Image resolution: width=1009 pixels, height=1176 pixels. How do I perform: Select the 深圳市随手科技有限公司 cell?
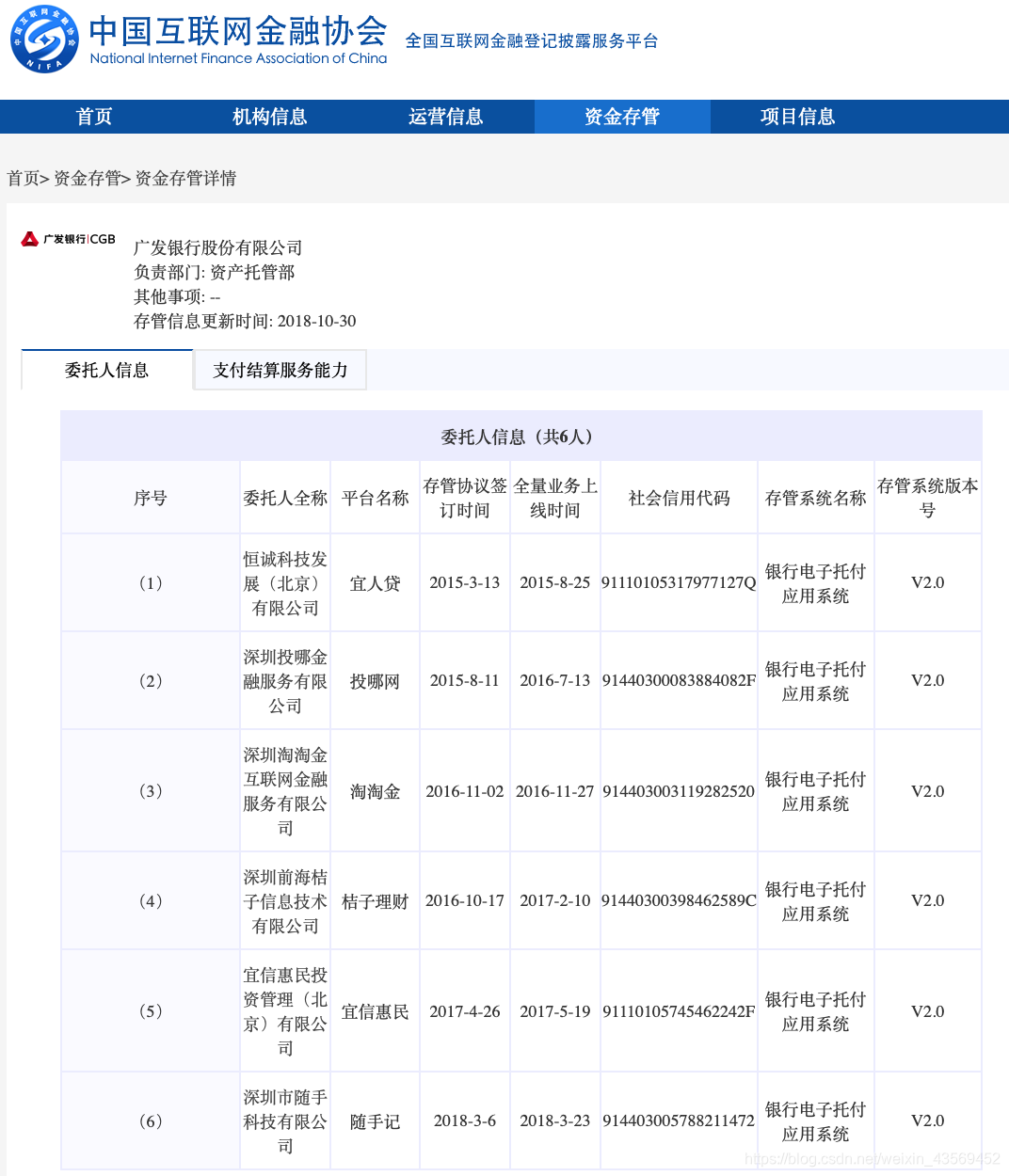[x=285, y=1121]
